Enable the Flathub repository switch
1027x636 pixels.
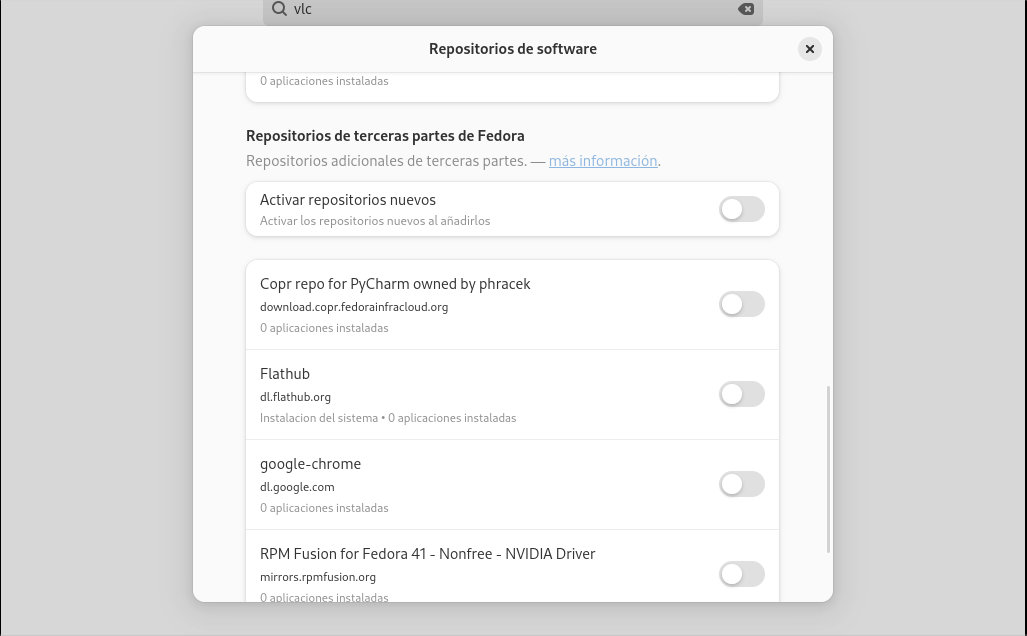click(x=741, y=394)
